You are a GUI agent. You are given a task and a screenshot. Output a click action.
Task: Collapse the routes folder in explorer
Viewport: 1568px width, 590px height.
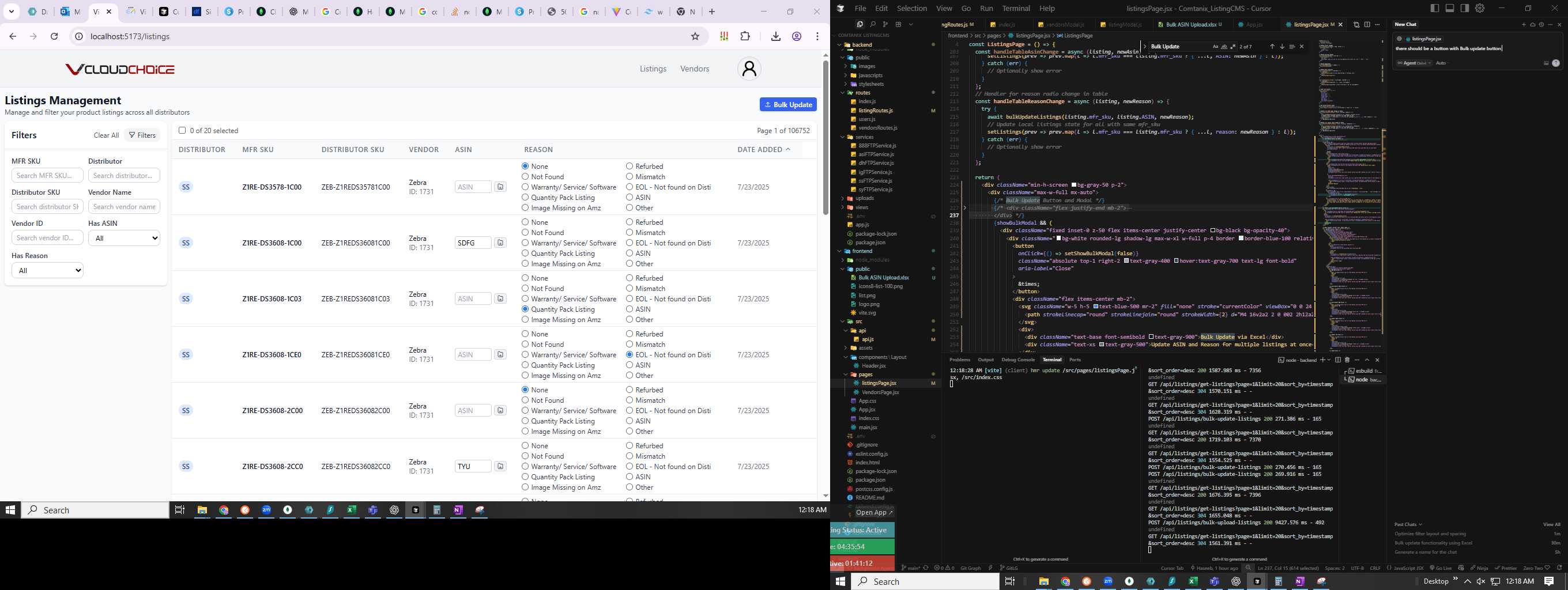[x=843, y=92]
